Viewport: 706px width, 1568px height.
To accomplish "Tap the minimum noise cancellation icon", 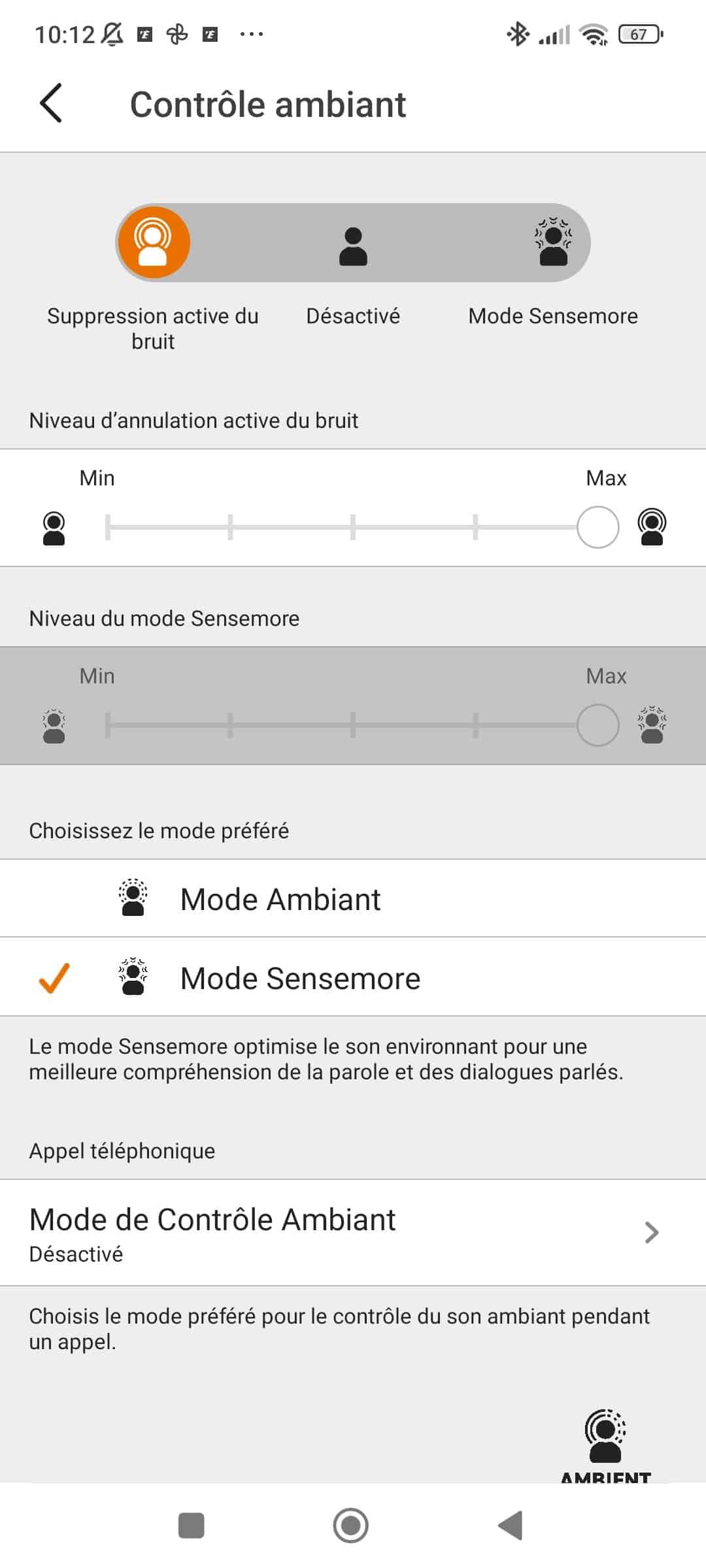I will 54,529.
